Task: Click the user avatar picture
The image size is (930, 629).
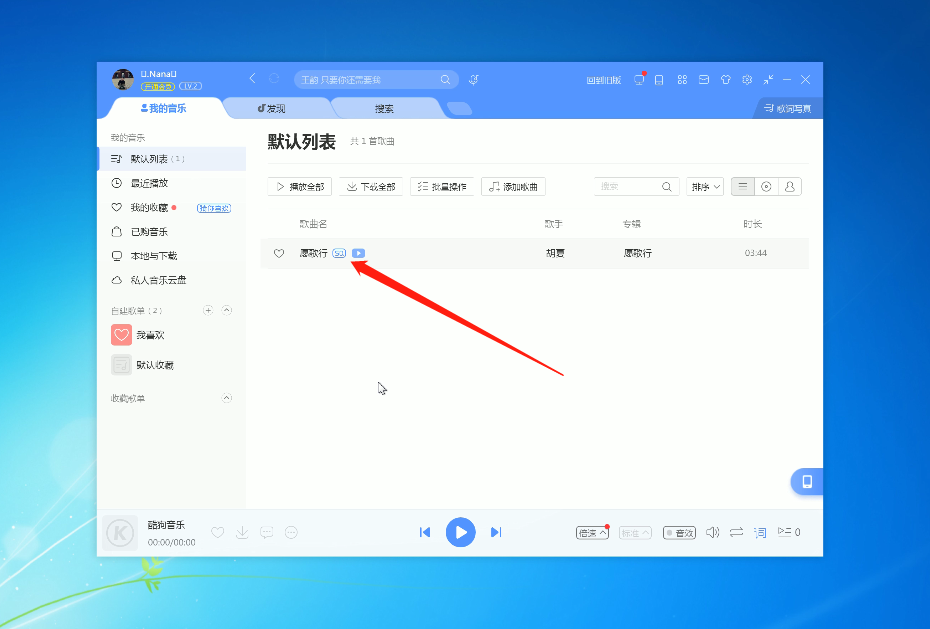Action: pyautogui.click(x=123, y=79)
